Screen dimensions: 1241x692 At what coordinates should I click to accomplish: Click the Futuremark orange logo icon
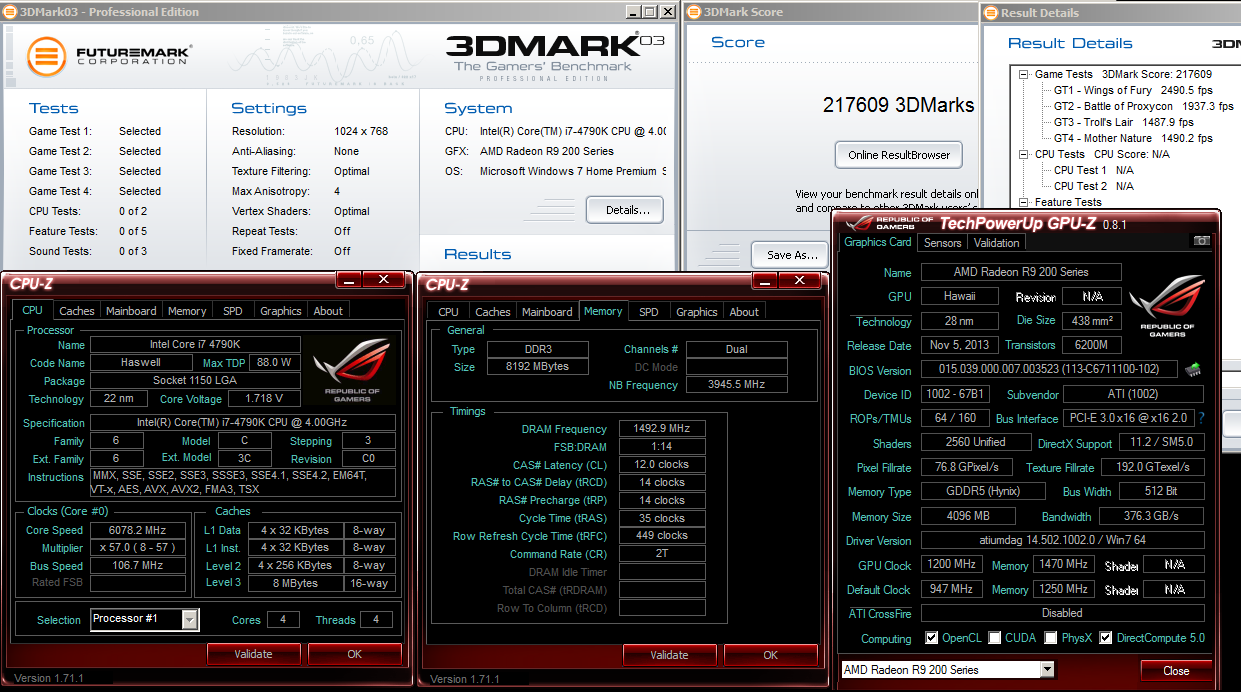coord(47,56)
